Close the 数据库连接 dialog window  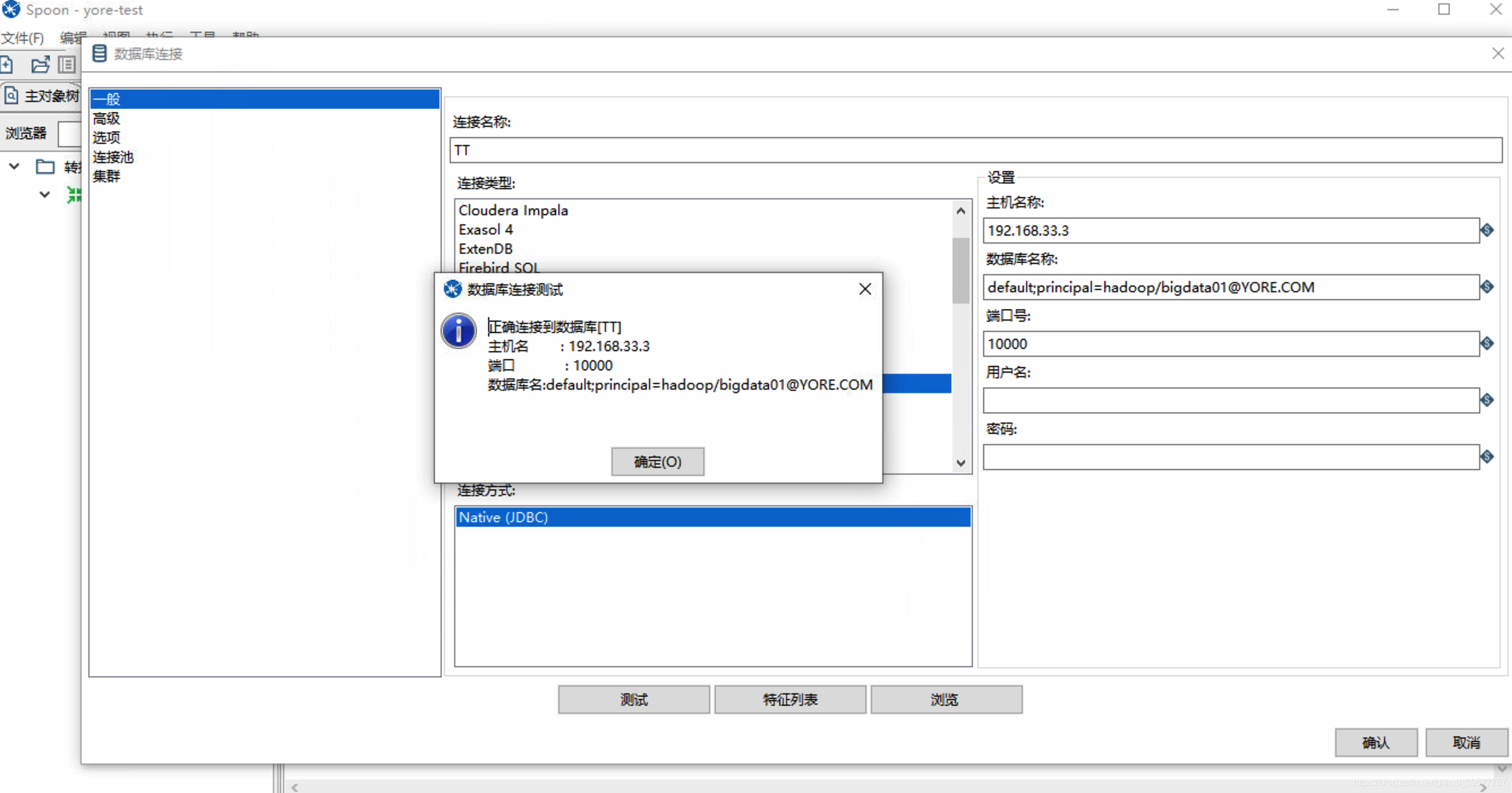click(x=1498, y=53)
